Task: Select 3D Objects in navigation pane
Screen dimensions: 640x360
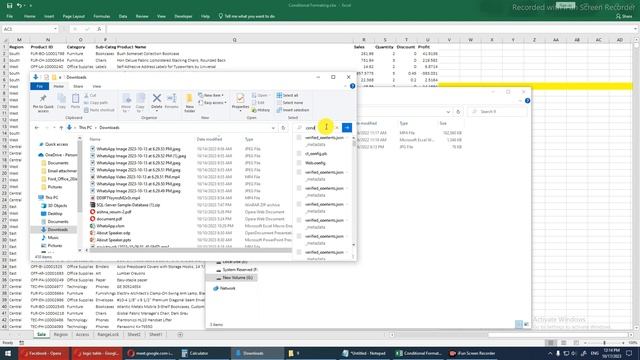Action: click(55, 206)
